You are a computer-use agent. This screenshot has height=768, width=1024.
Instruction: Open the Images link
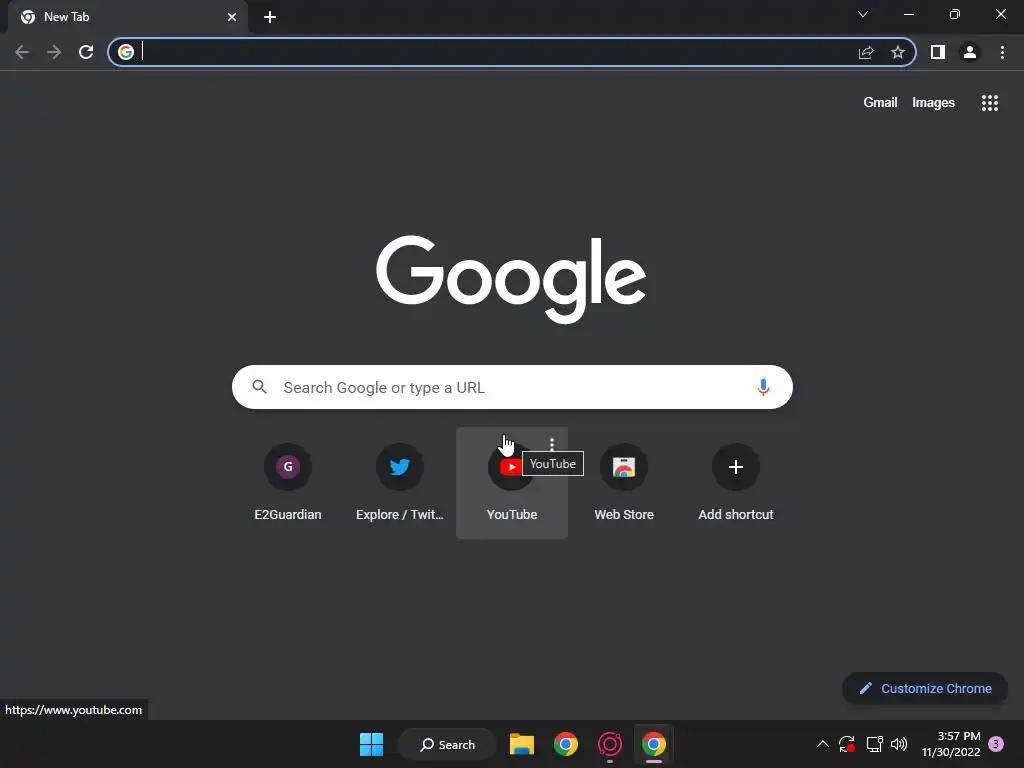pos(933,103)
